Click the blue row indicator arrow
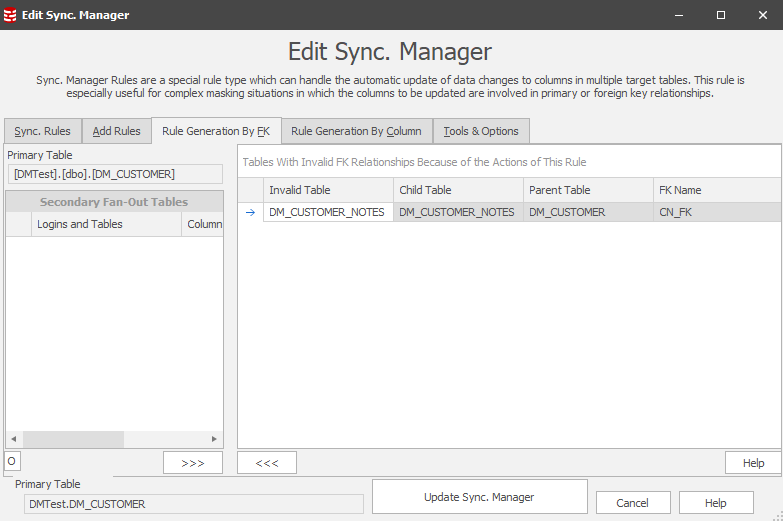The image size is (783, 521). point(250,212)
